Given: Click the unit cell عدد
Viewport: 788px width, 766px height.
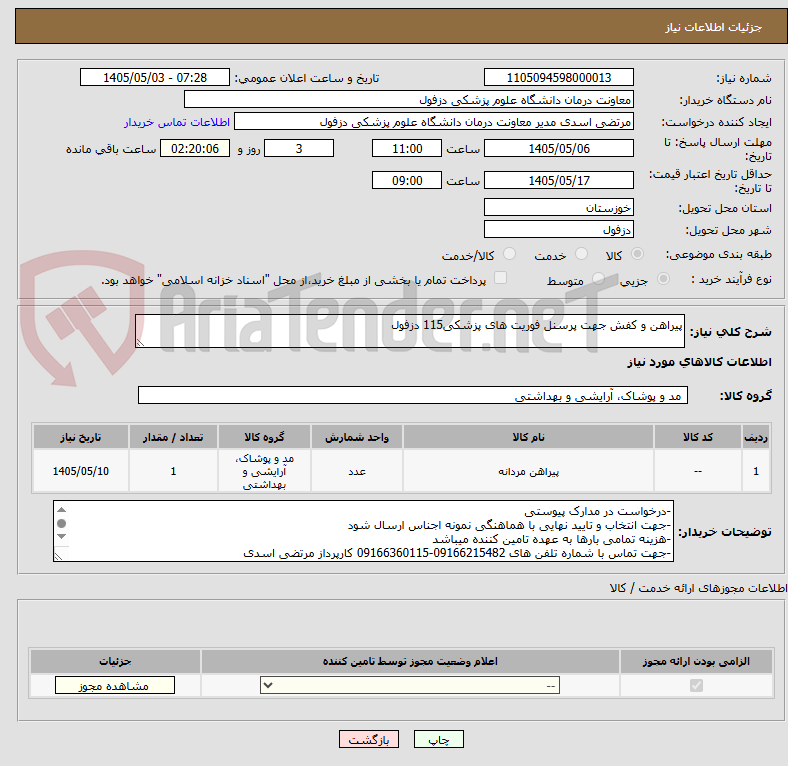Looking at the screenshot, I should coord(357,471).
